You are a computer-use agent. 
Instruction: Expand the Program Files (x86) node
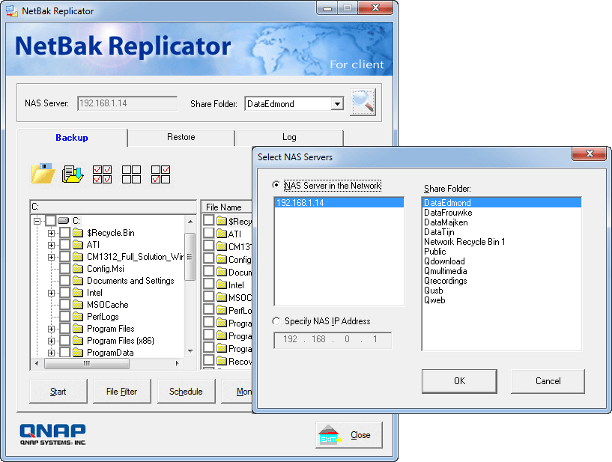pyautogui.click(x=51, y=341)
